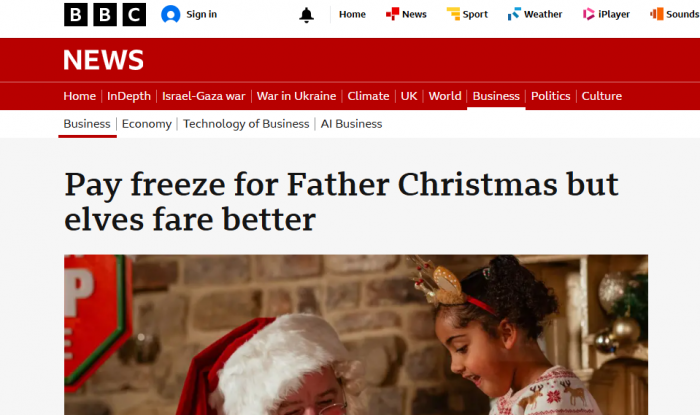Open the notifications bell

(x=306, y=15)
